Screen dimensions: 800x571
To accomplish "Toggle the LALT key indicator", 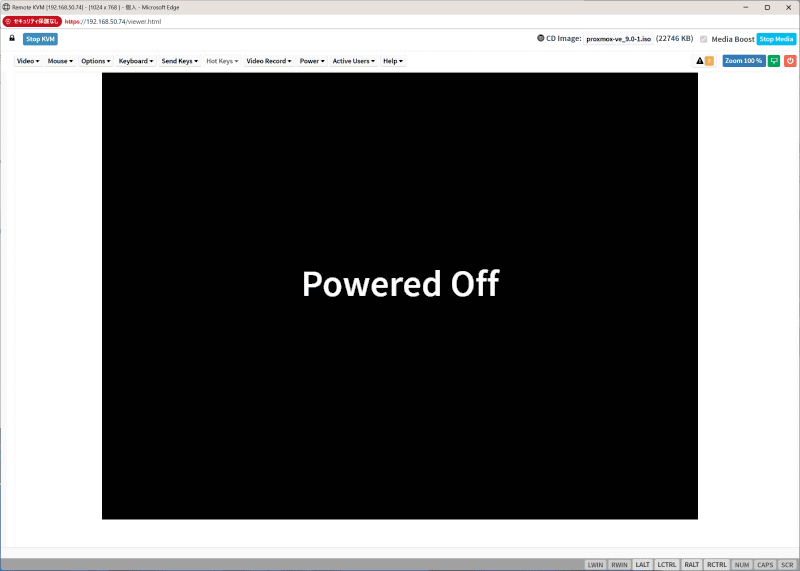I will click(642, 565).
